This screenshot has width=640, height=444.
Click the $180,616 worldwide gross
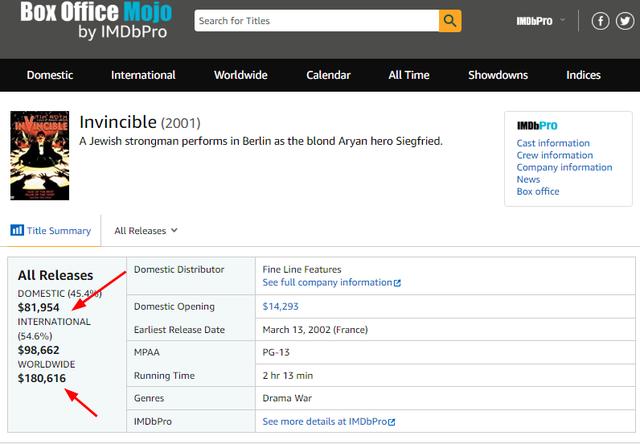click(x=42, y=378)
